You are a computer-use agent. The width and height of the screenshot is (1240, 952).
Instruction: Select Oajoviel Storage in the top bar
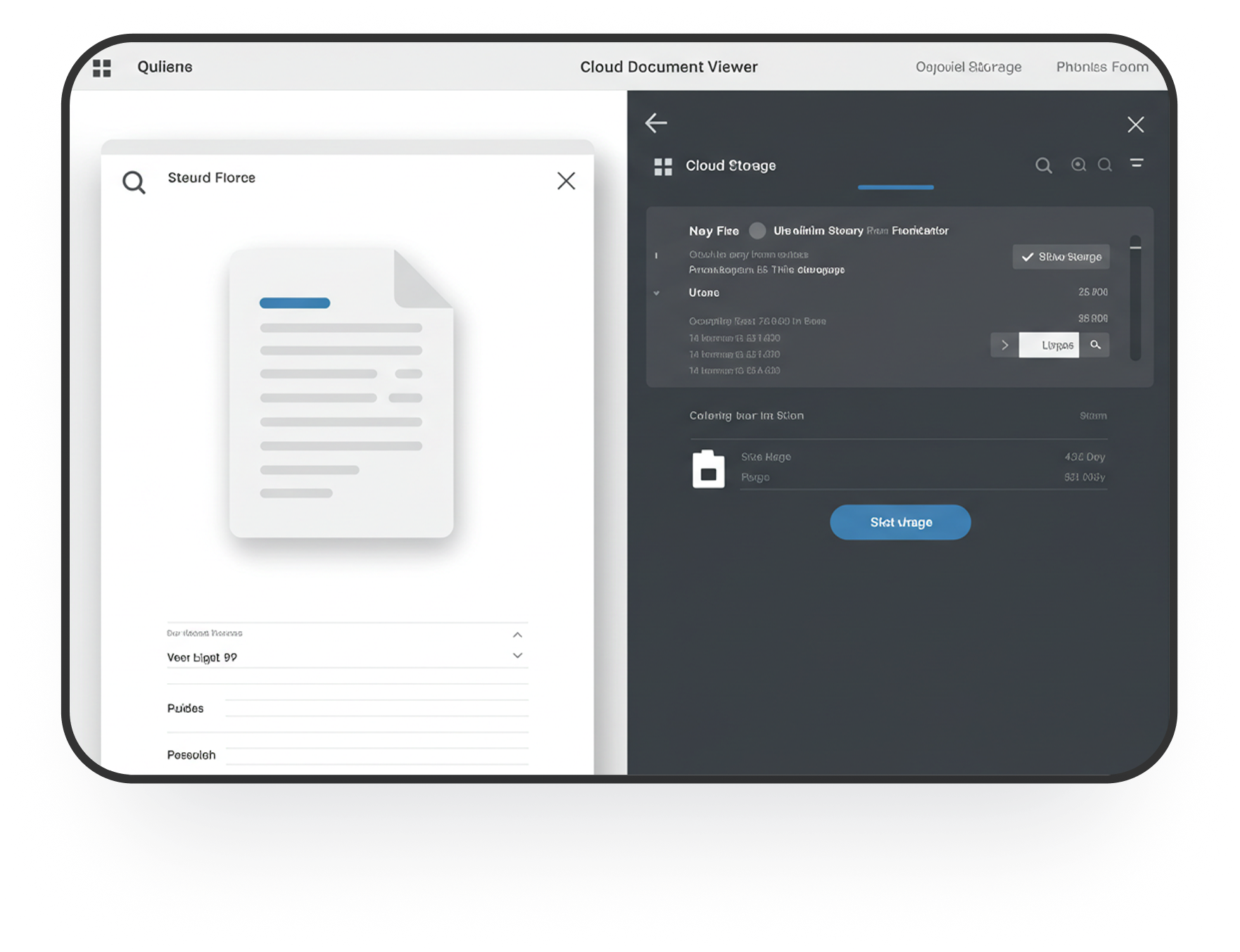pos(968,67)
